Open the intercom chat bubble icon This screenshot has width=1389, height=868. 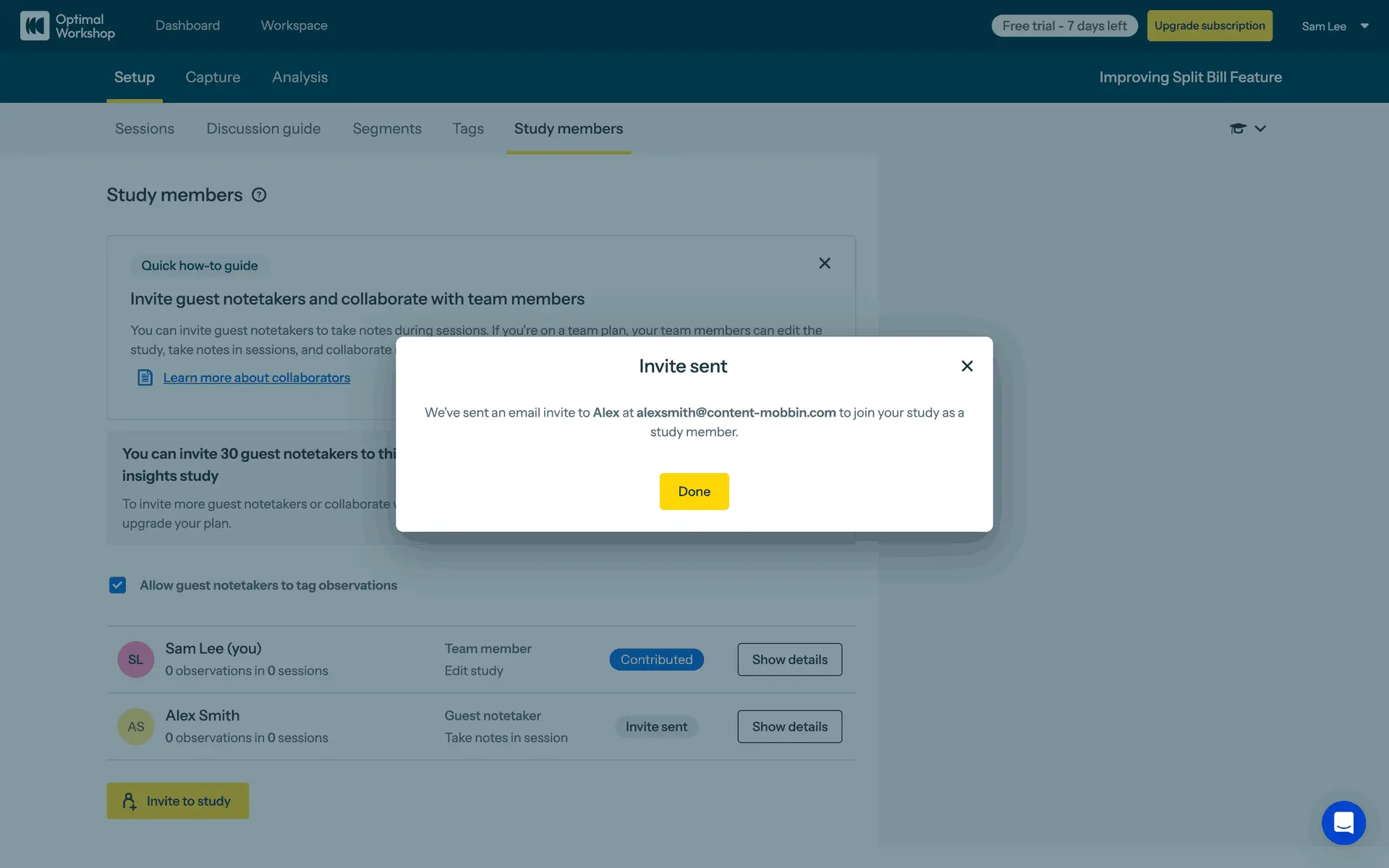pyautogui.click(x=1343, y=822)
